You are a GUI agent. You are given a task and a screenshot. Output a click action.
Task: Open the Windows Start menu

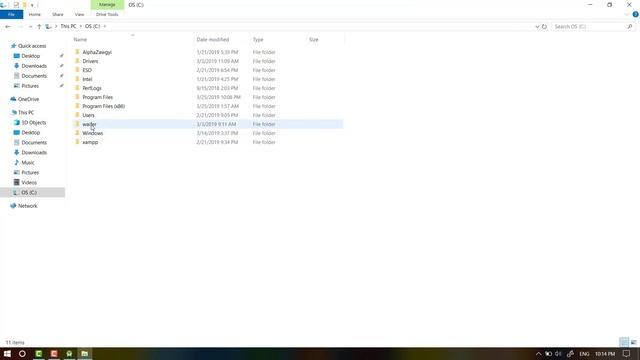[7, 354]
